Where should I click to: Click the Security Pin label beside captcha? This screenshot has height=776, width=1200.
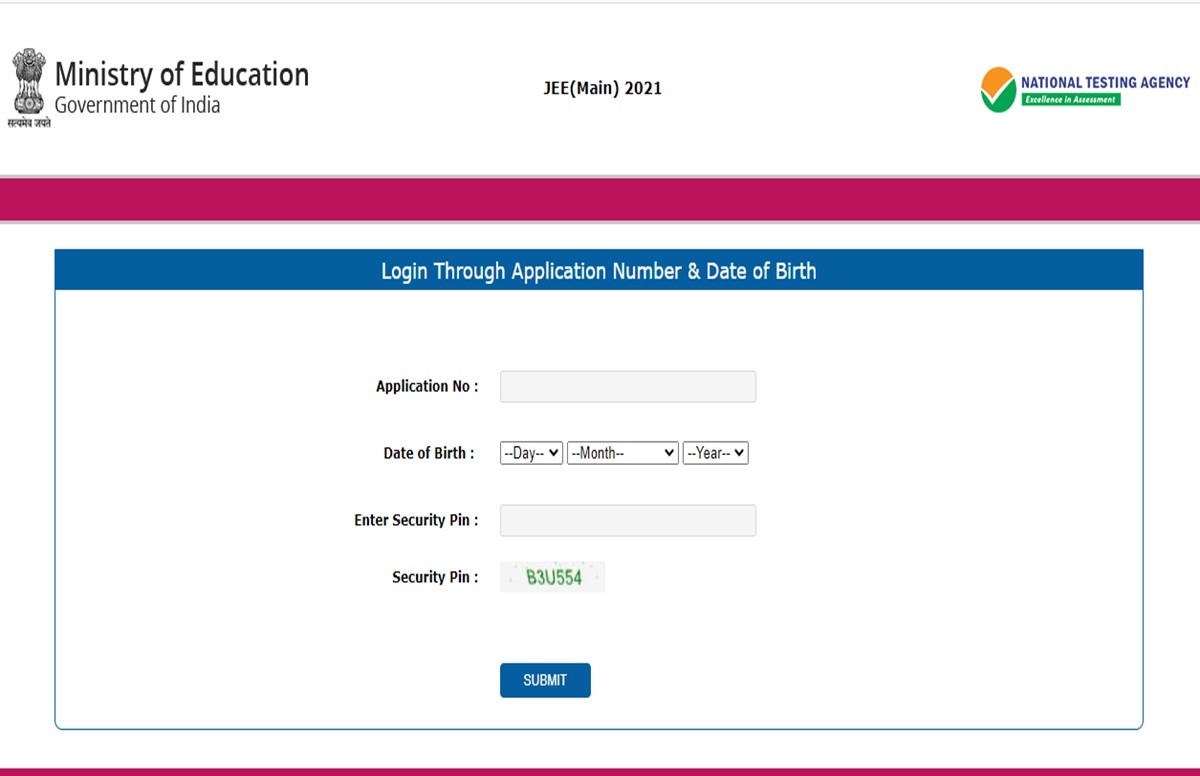(435, 577)
